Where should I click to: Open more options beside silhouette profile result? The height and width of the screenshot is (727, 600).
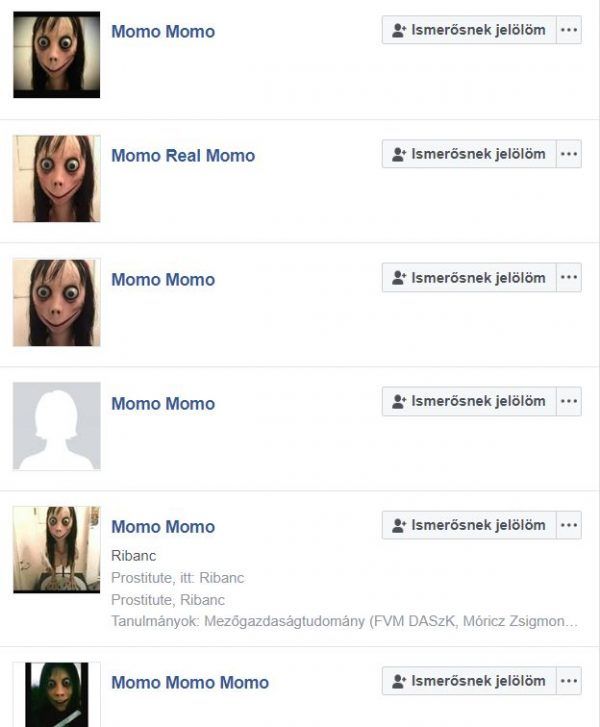click(569, 402)
